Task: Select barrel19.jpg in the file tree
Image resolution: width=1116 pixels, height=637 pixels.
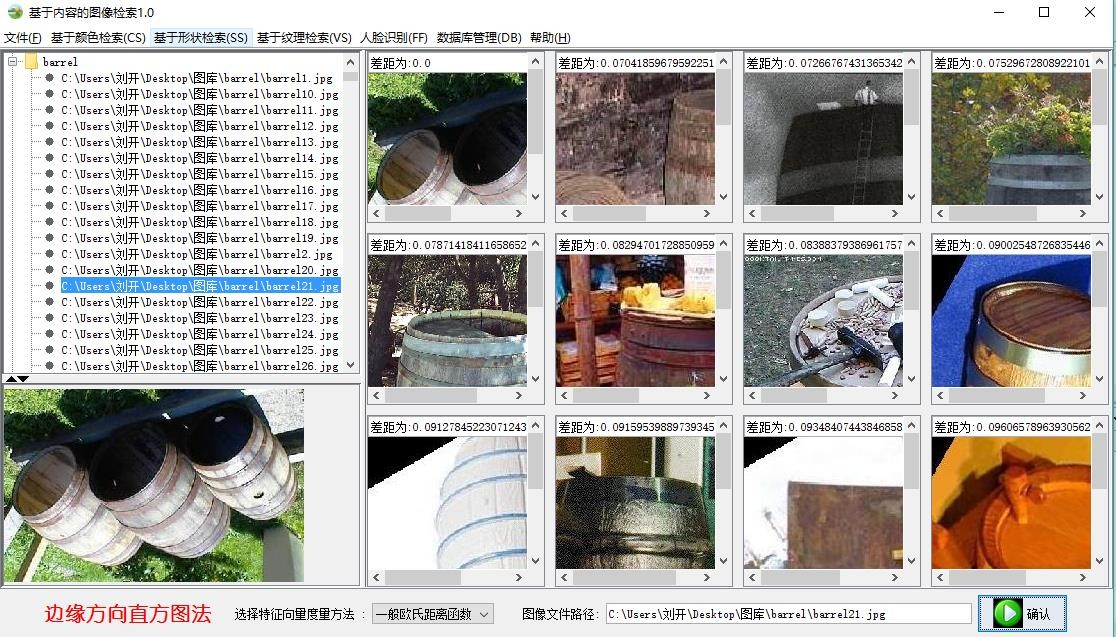Action: tap(199, 238)
